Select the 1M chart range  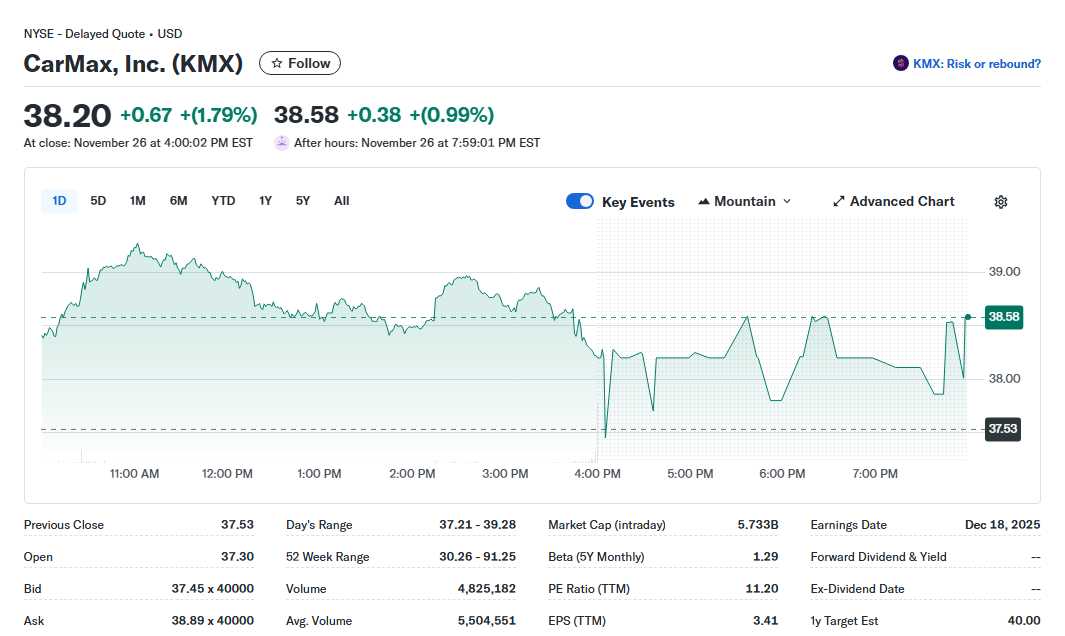coord(138,201)
